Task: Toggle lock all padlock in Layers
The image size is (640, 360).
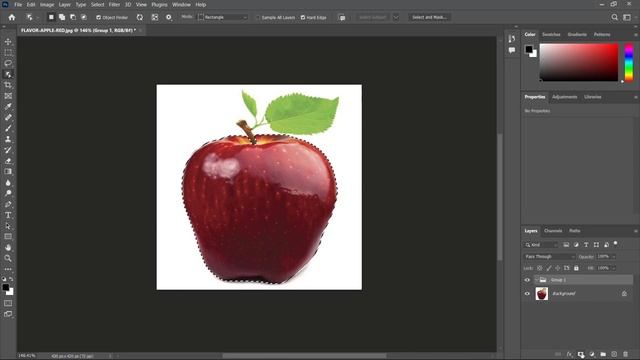Action: click(576, 268)
